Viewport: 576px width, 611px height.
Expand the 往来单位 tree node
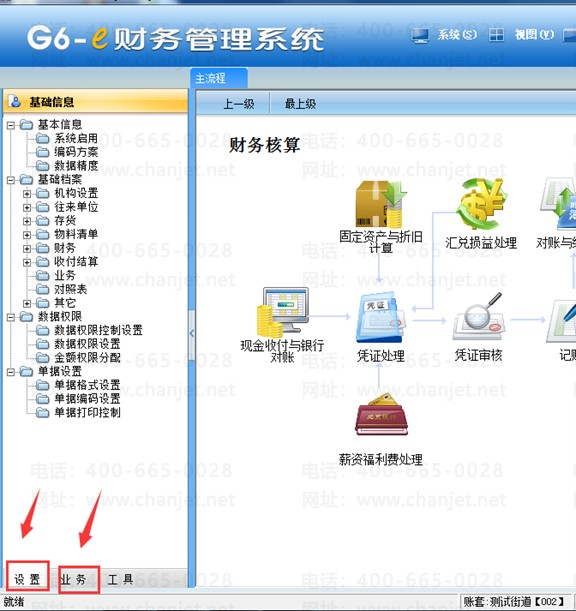(x=27, y=207)
